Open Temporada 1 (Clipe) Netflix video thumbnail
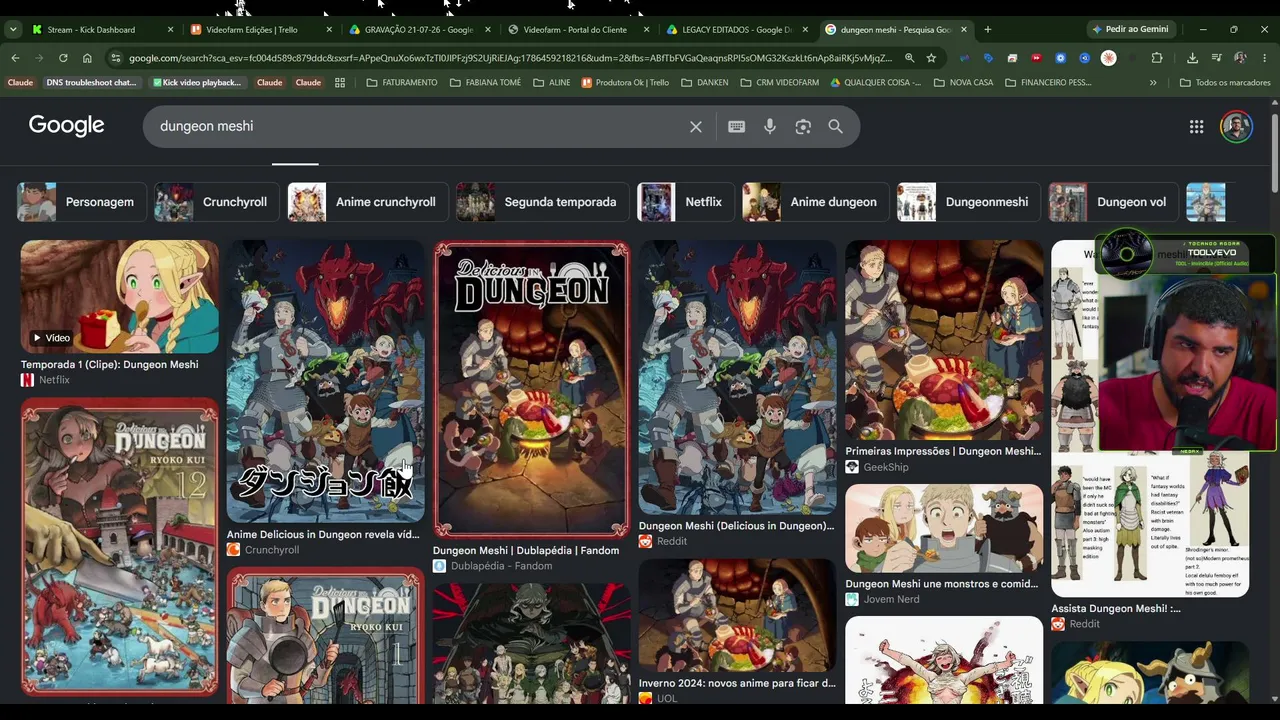1280x720 pixels. [x=119, y=297]
